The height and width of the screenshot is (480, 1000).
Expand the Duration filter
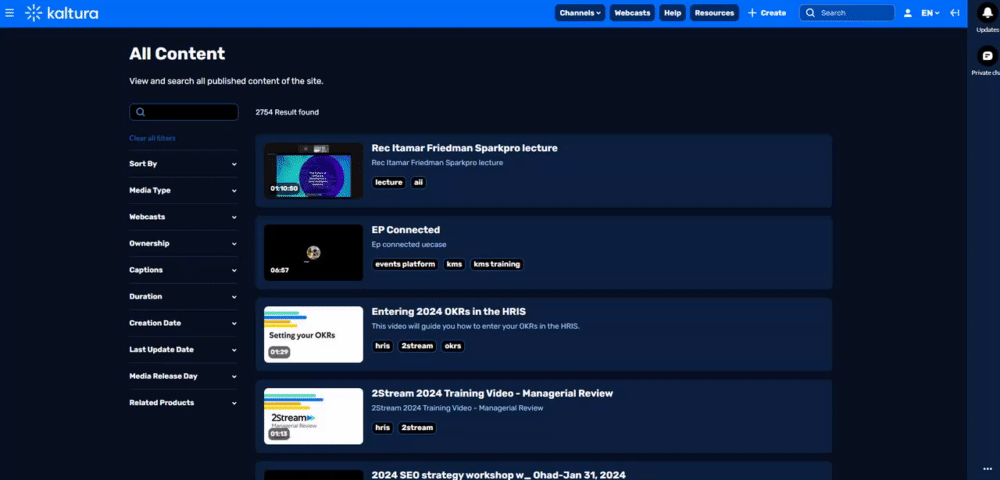[183, 296]
